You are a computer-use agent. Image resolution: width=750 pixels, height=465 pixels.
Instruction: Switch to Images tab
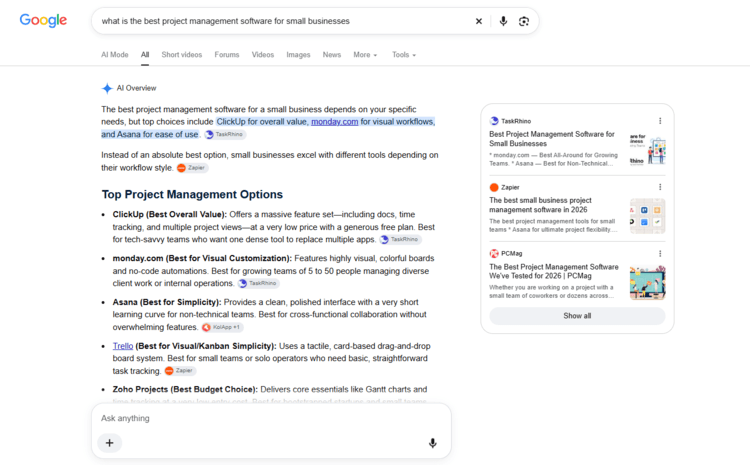pos(298,55)
